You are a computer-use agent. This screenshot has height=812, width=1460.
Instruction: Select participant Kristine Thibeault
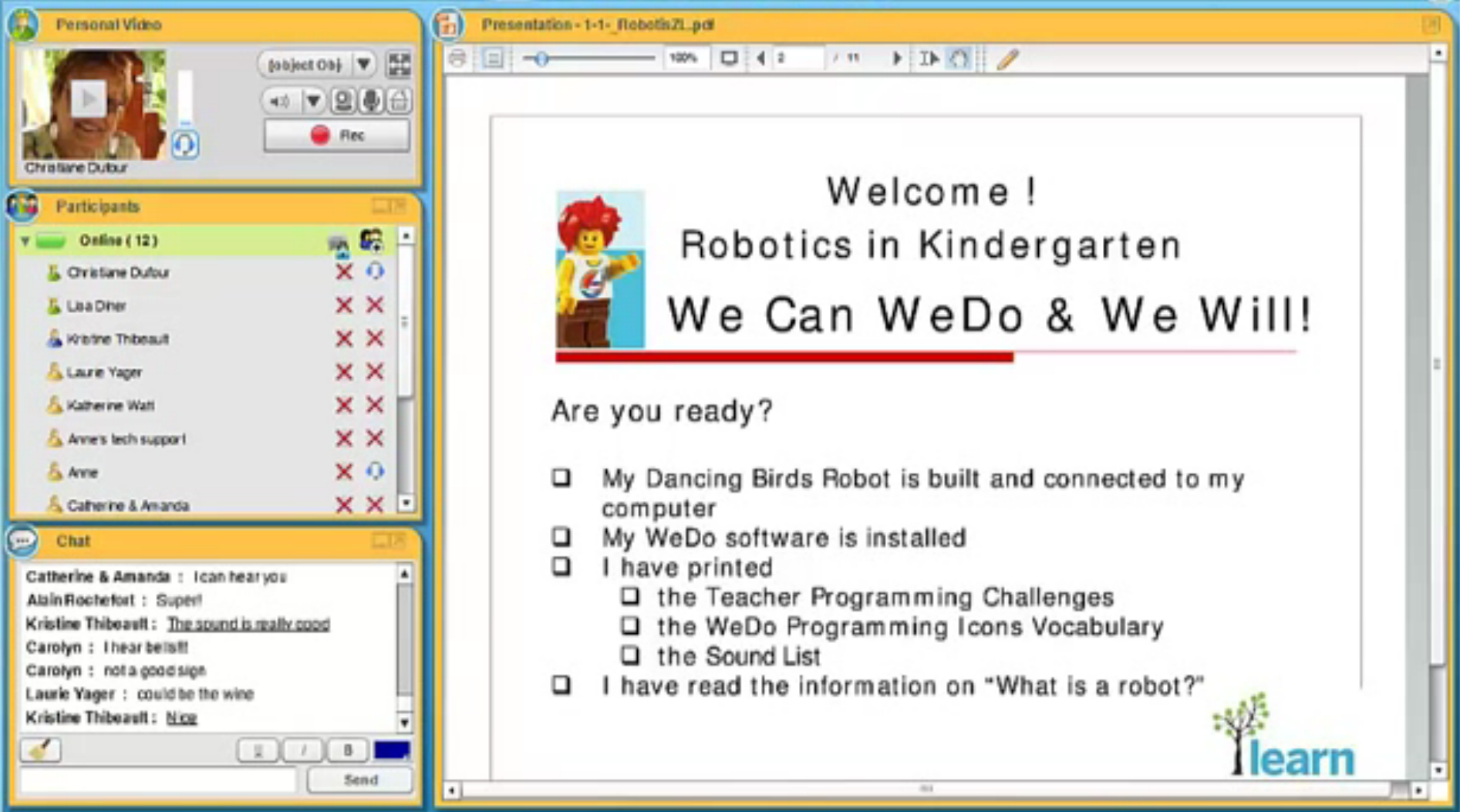[117, 339]
